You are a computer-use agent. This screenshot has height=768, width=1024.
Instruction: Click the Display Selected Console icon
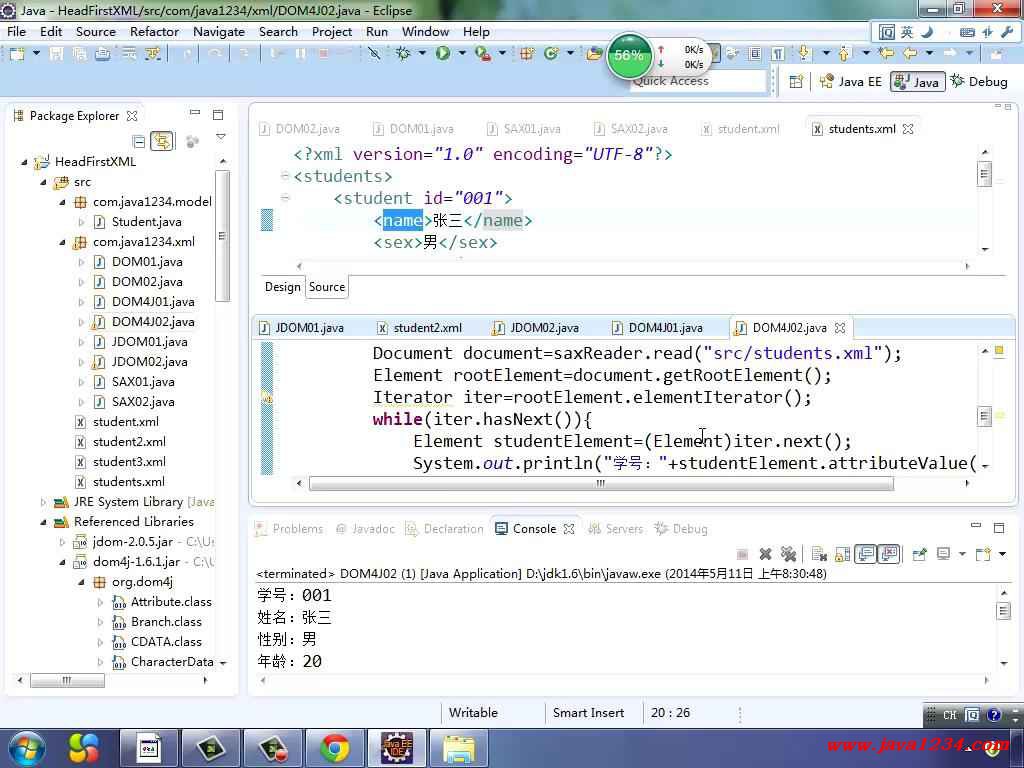click(x=943, y=554)
